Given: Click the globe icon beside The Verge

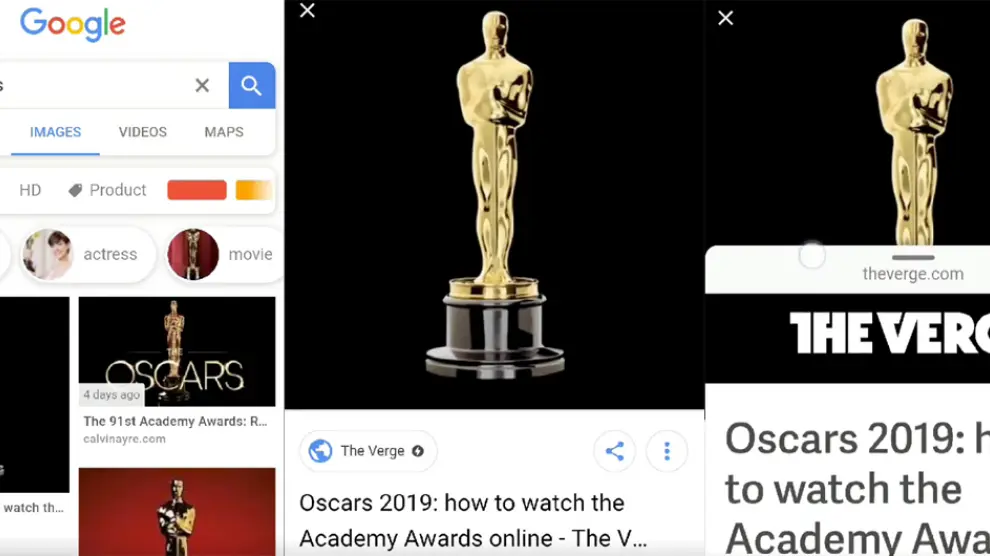Looking at the screenshot, I should [x=320, y=451].
